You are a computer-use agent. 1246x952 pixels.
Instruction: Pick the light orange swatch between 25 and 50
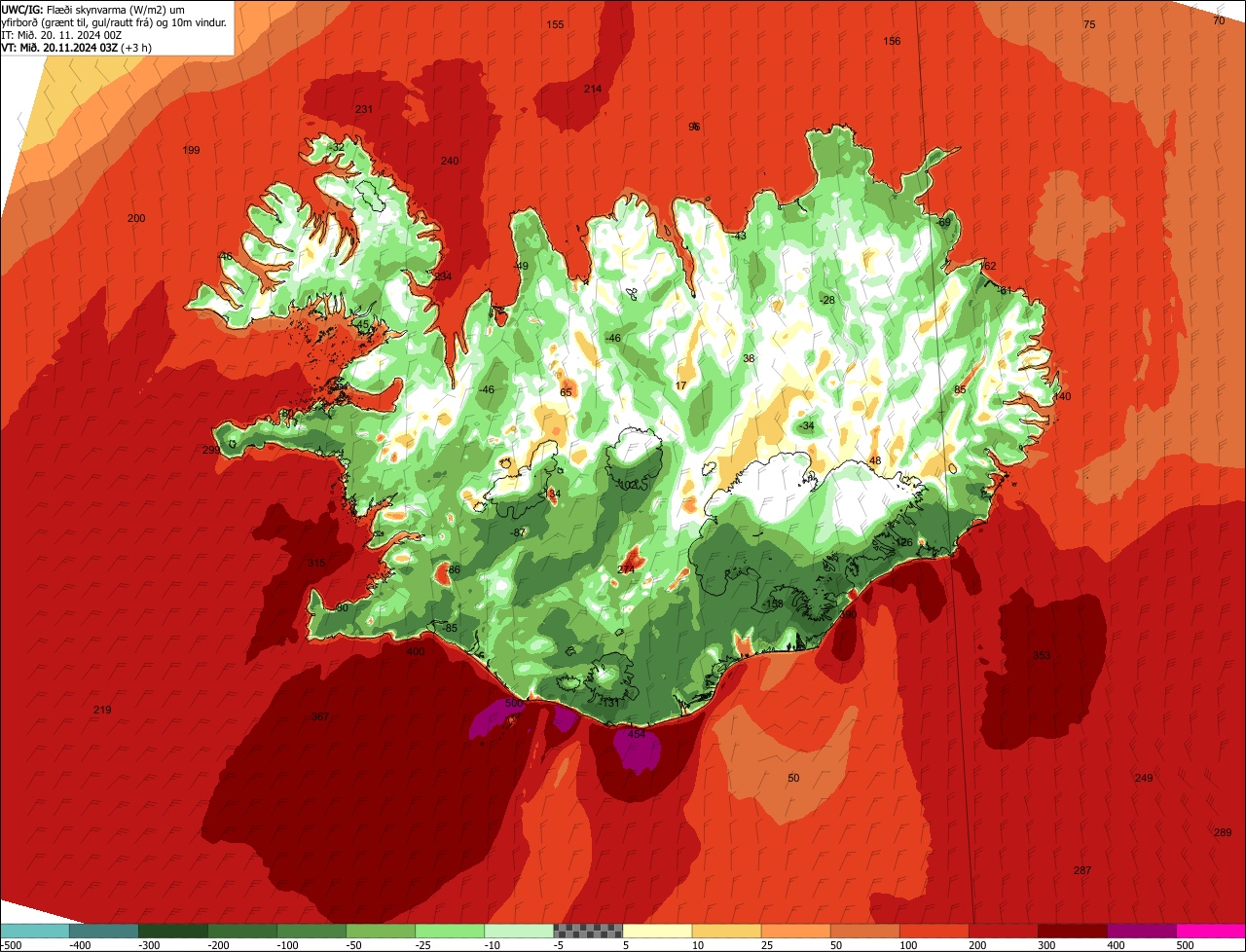(x=795, y=931)
